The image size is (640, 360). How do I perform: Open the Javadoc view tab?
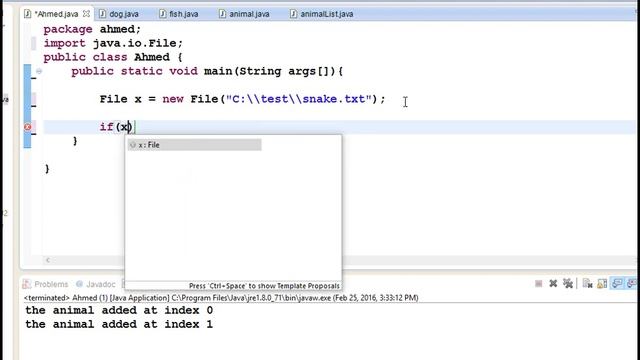(x=96, y=284)
